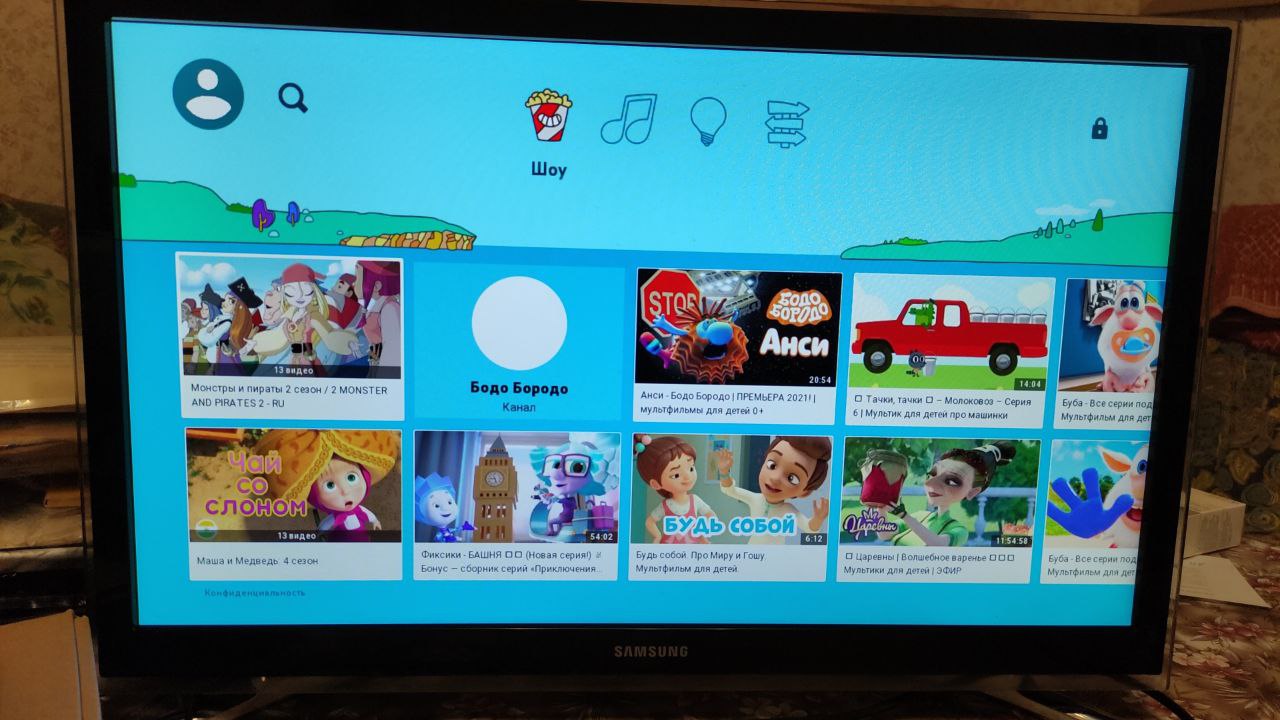Open the Бодо Бородо channel avatar
The width and height of the screenshot is (1280, 720).
coord(519,323)
